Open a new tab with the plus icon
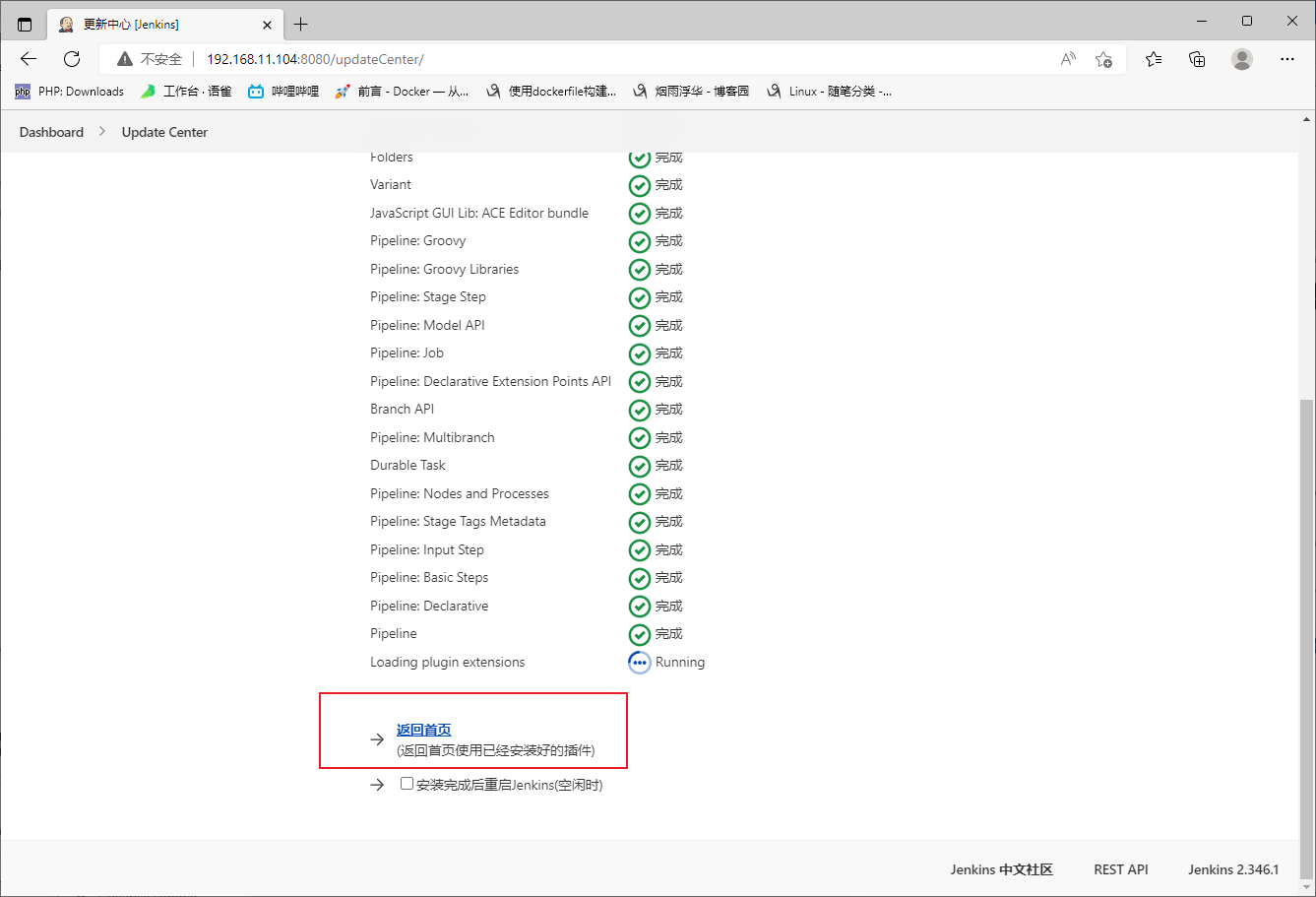 (x=301, y=24)
